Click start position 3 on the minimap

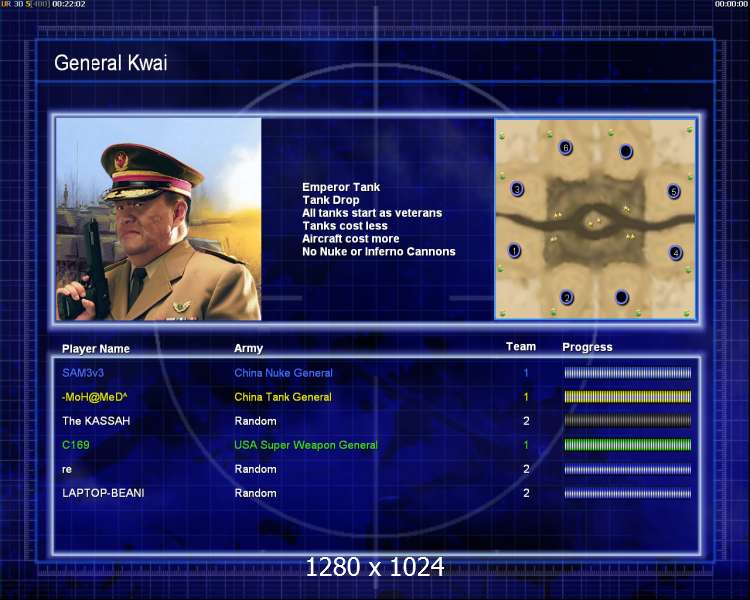[x=517, y=189]
